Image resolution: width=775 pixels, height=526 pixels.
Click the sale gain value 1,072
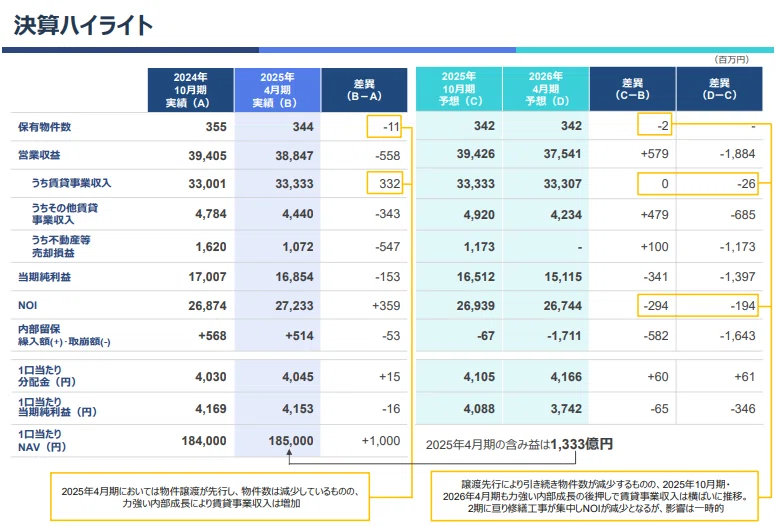(298, 247)
